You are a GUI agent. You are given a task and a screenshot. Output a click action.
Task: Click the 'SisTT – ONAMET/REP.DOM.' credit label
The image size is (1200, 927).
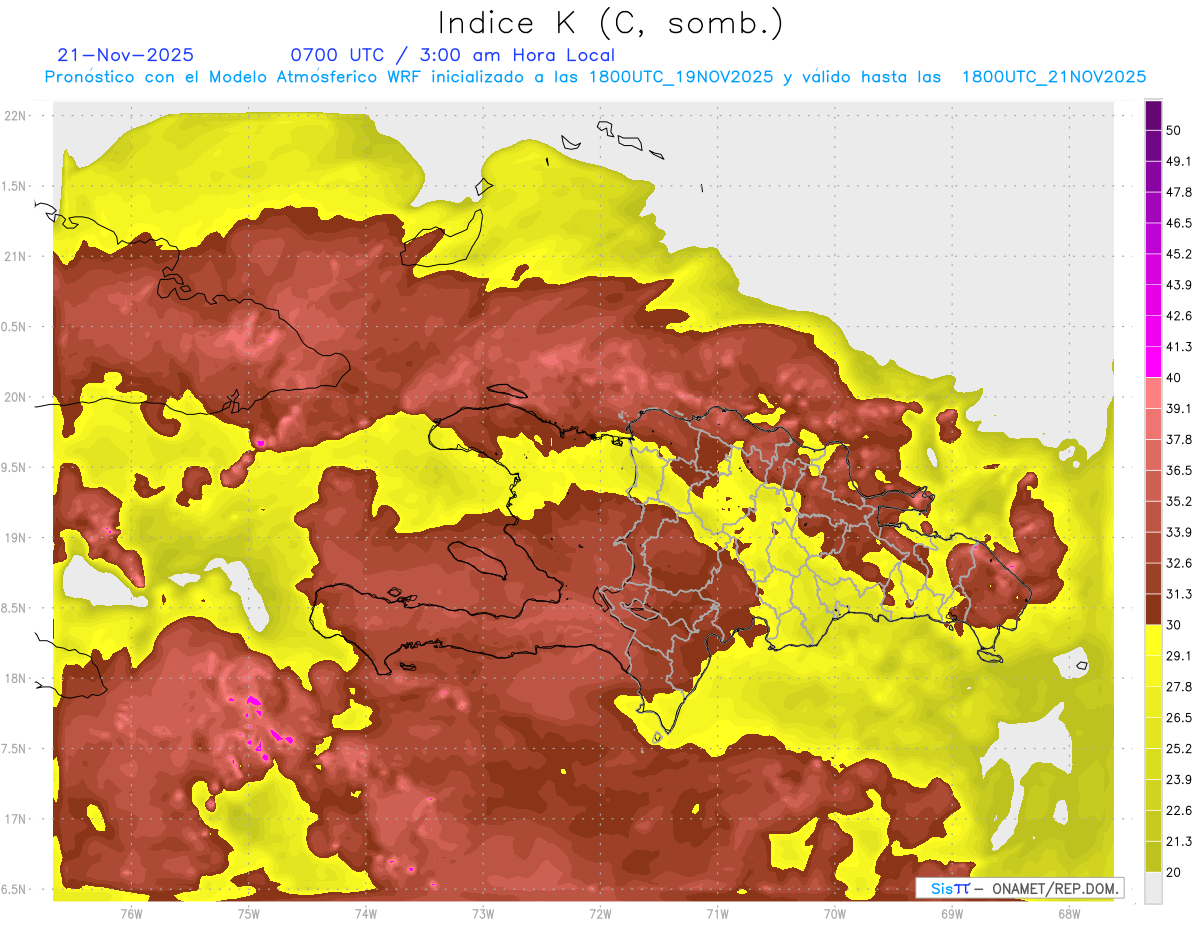pyautogui.click(x=1018, y=888)
